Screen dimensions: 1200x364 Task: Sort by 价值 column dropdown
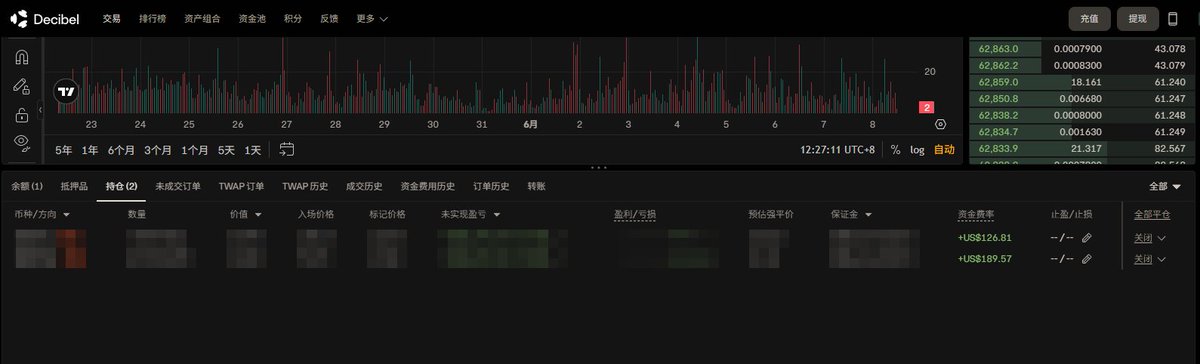[246, 214]
